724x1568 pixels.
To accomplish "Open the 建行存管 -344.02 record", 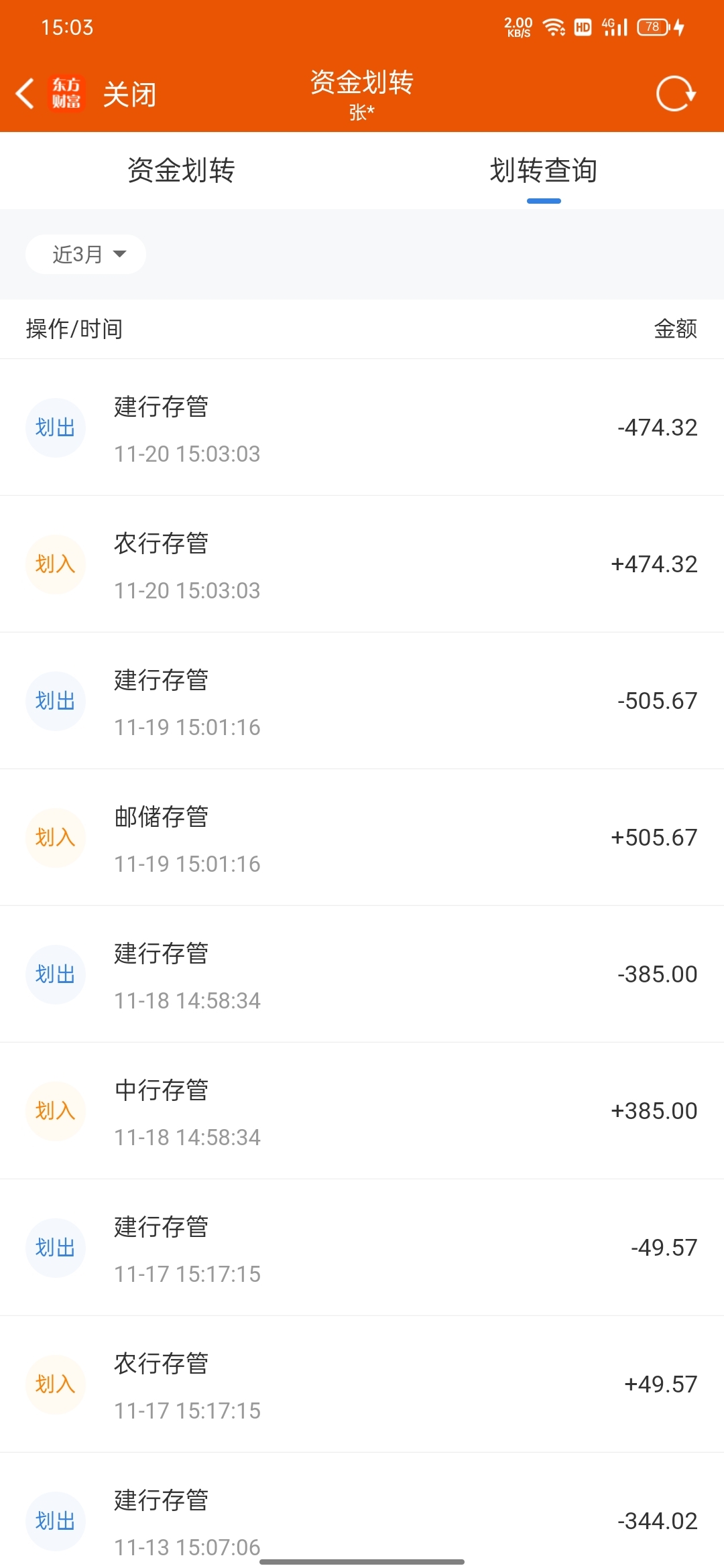I will click(x=362, y=1510).
